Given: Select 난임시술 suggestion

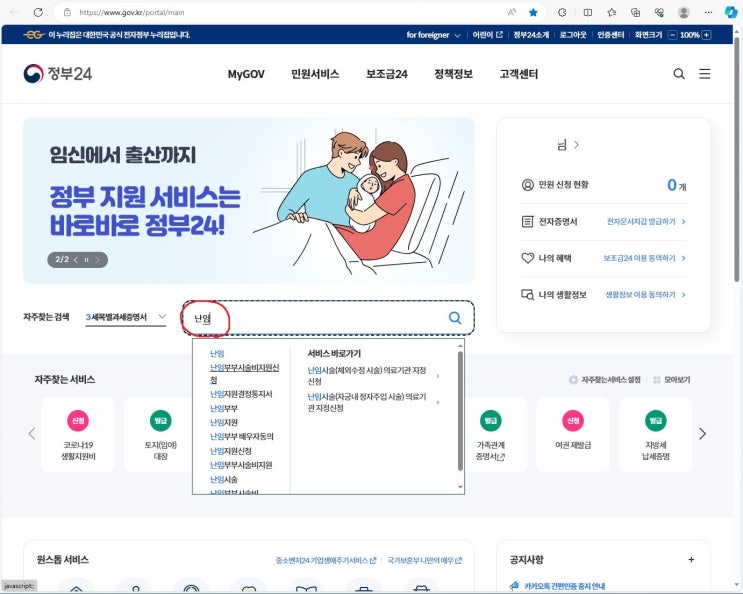Looking at the screenshot, I should tap(224, 479).
